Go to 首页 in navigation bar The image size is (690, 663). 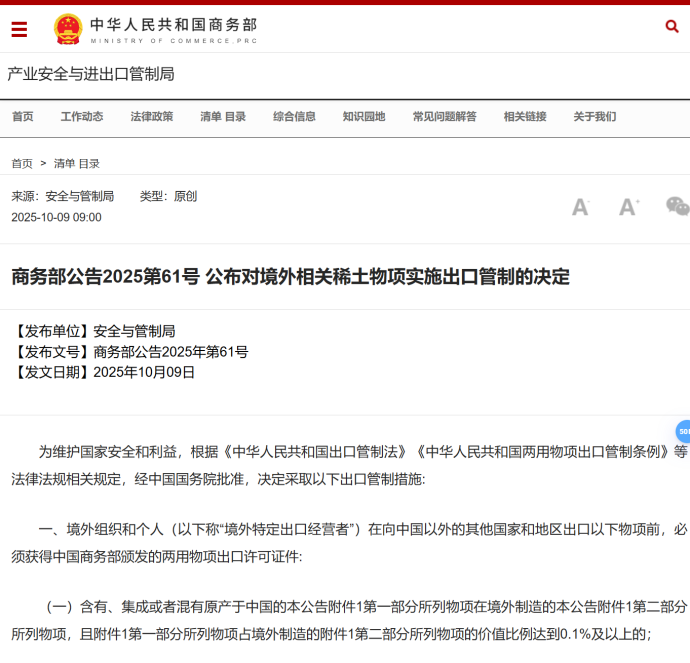click(x=22, y=116)
